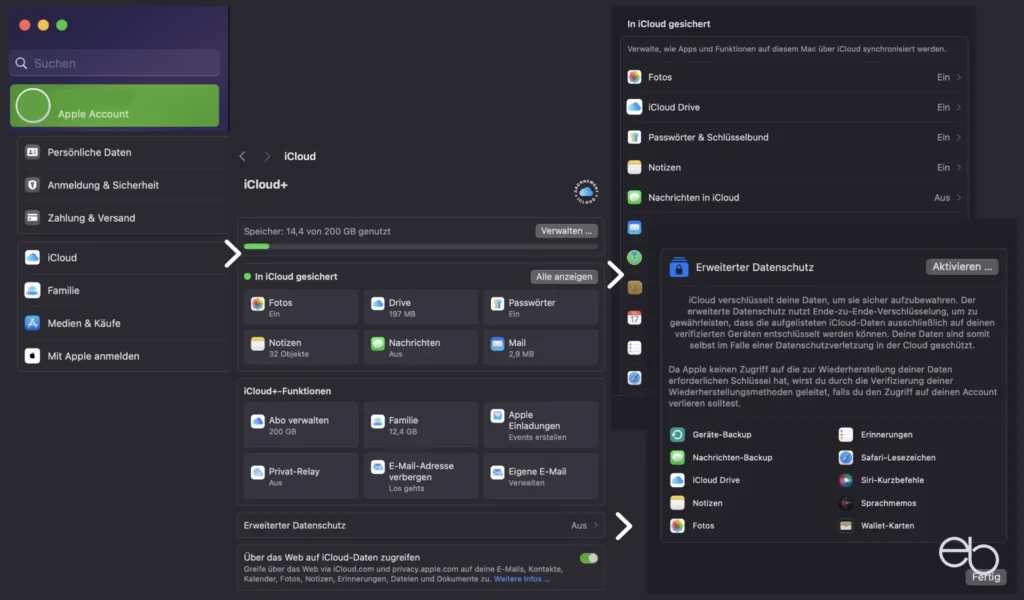The width and height of the screenshot is (1024, 600).
Task: Click the Fertig button
Action: (x=985, y=576)
